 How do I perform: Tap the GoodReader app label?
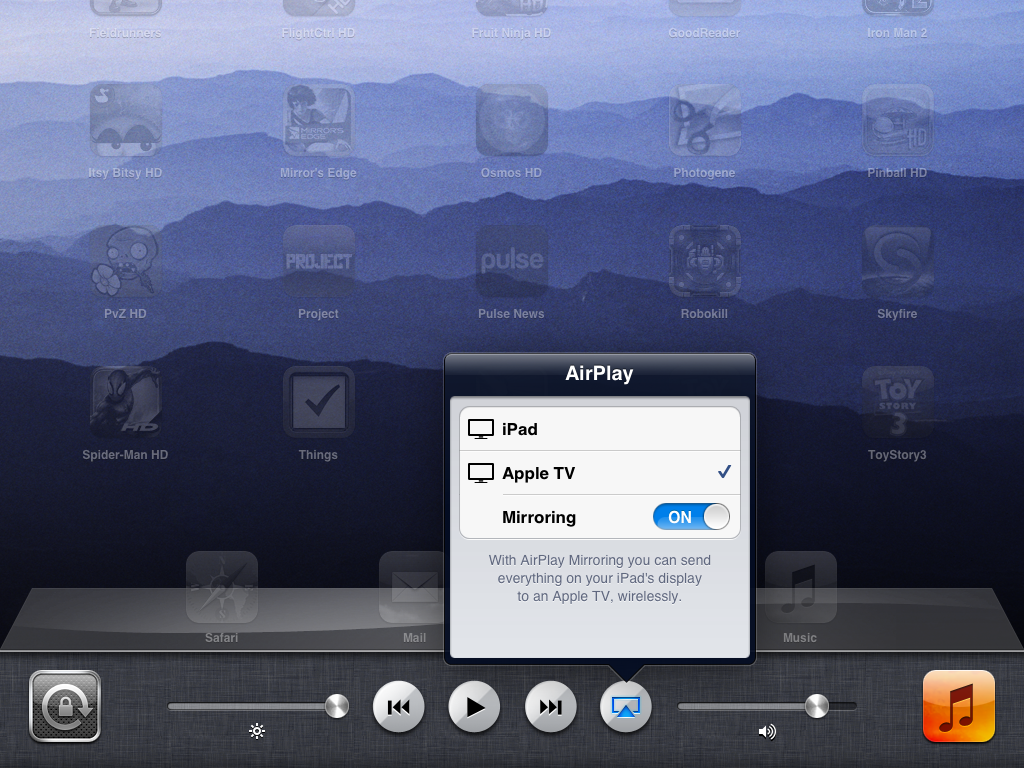click(704, 33)
